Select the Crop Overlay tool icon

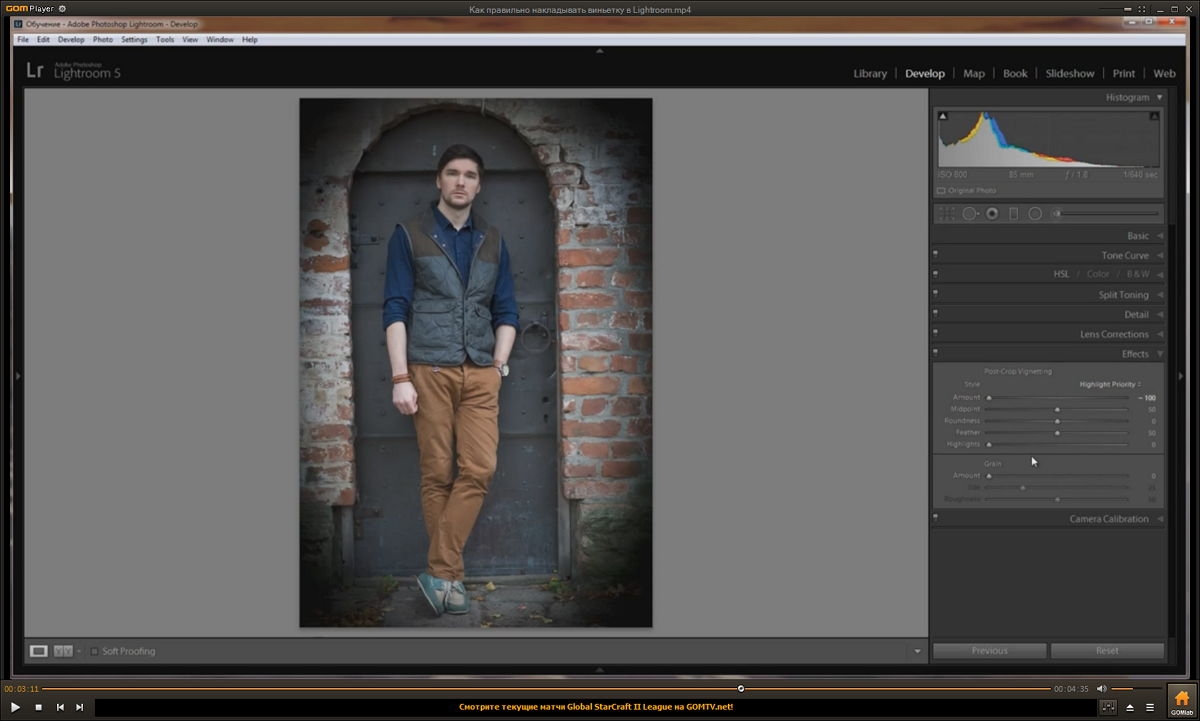click(946, 213)
